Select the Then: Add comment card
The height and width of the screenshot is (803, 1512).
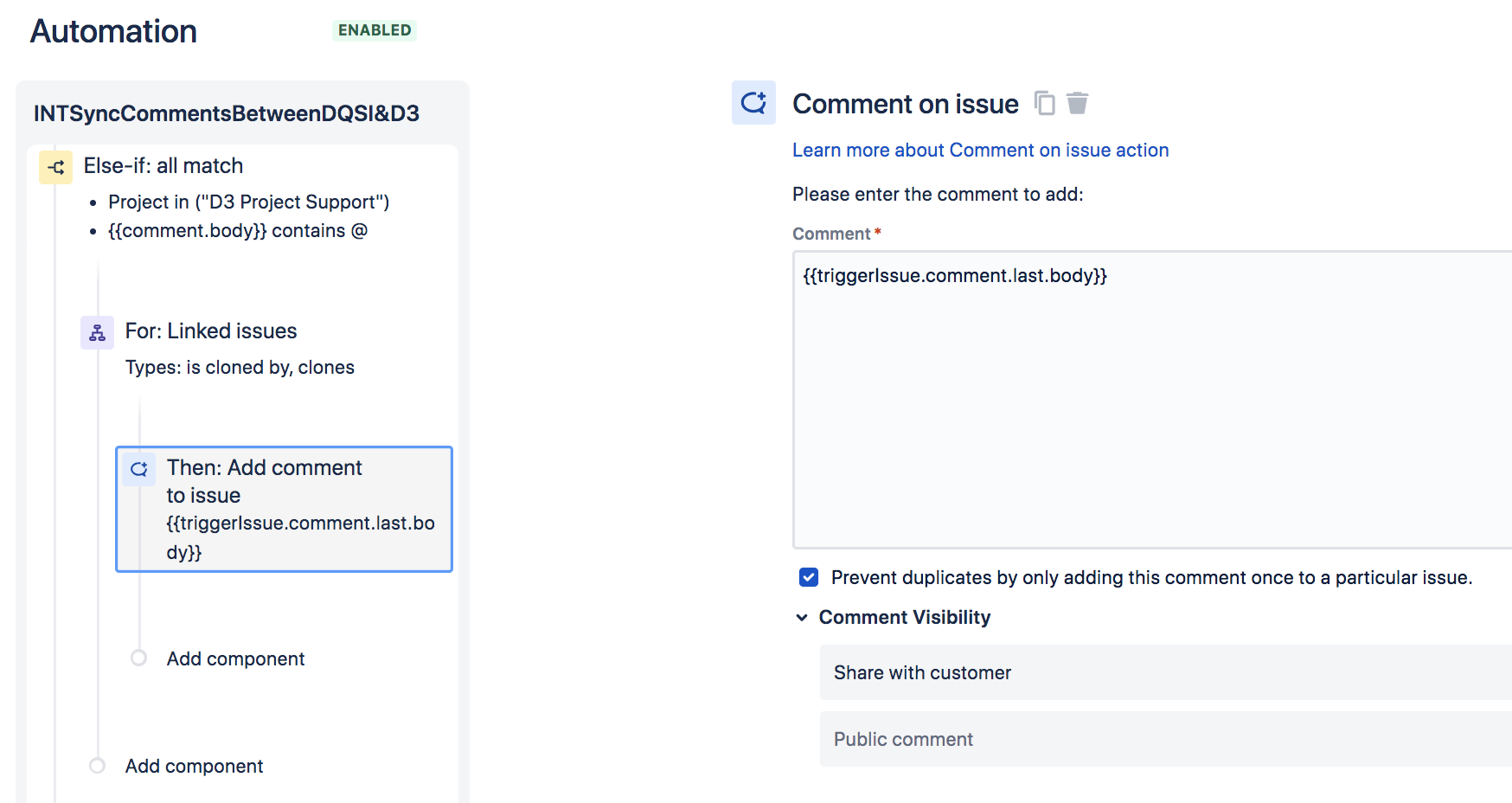(x=284, y=509)
